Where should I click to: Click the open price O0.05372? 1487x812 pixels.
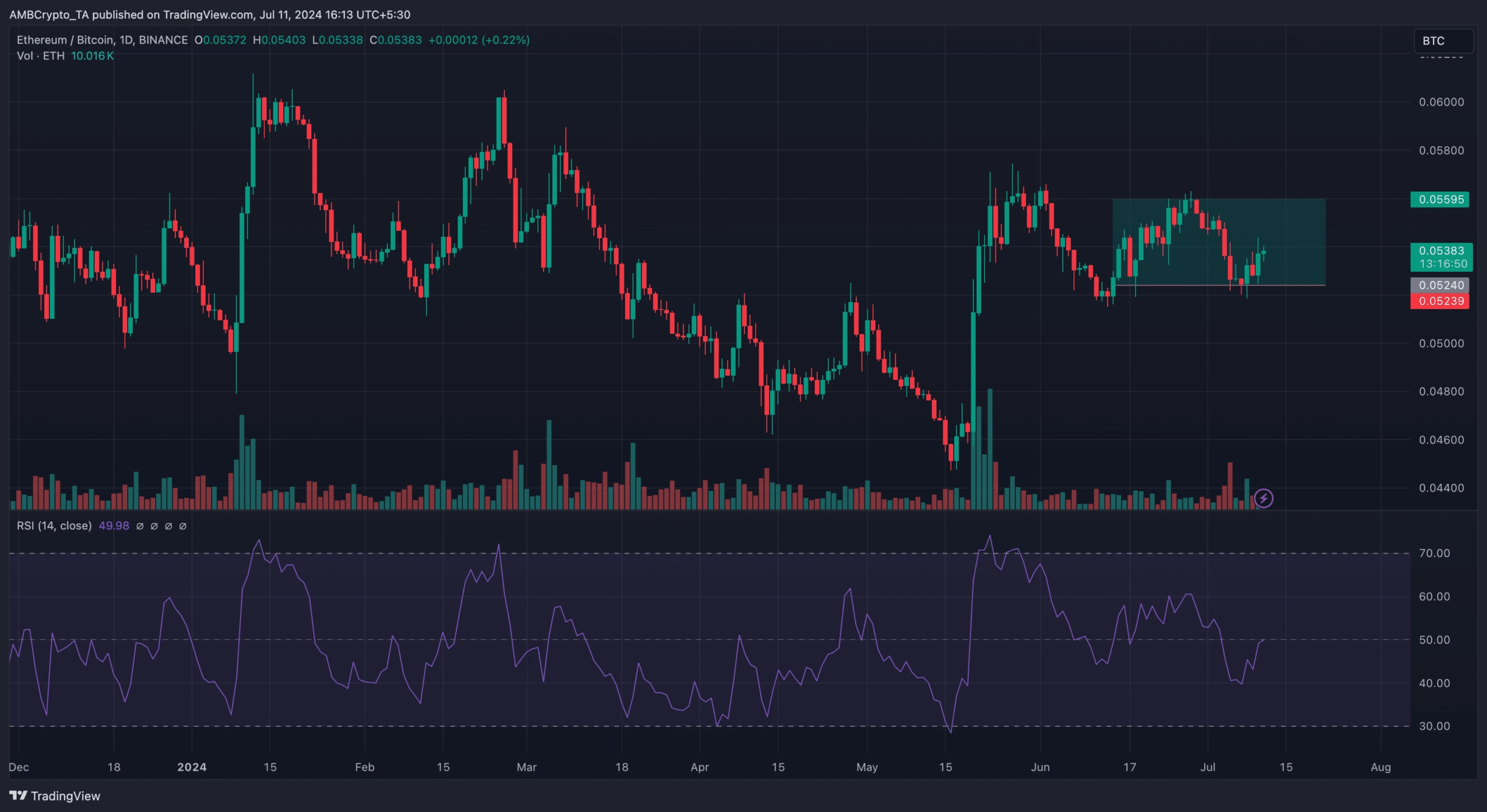tap(220, 40)
